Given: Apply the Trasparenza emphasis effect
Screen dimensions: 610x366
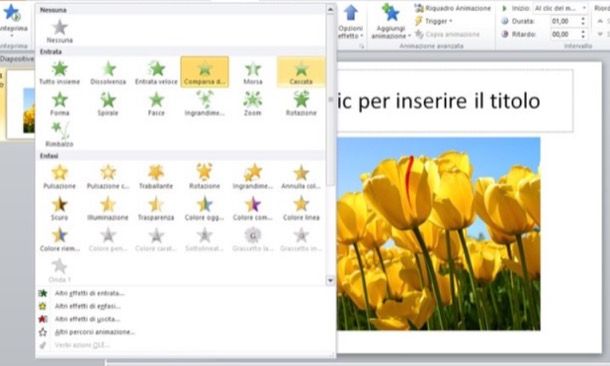Looking at the screenshot, I should coord(156,208).
